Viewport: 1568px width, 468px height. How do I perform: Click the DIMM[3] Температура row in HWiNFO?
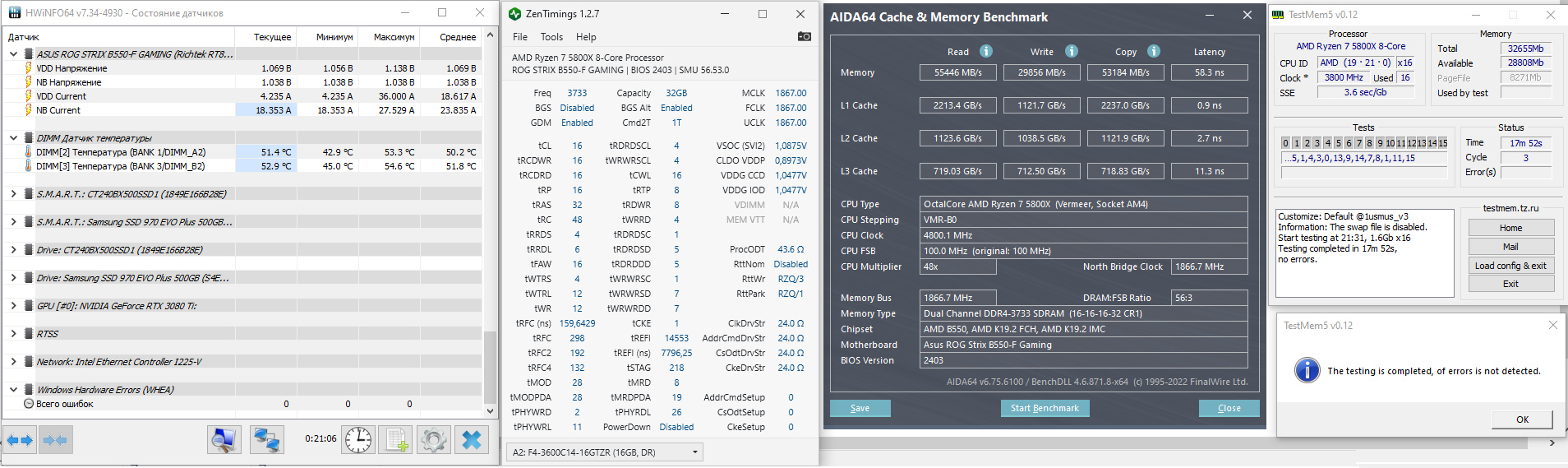point(243,166)
